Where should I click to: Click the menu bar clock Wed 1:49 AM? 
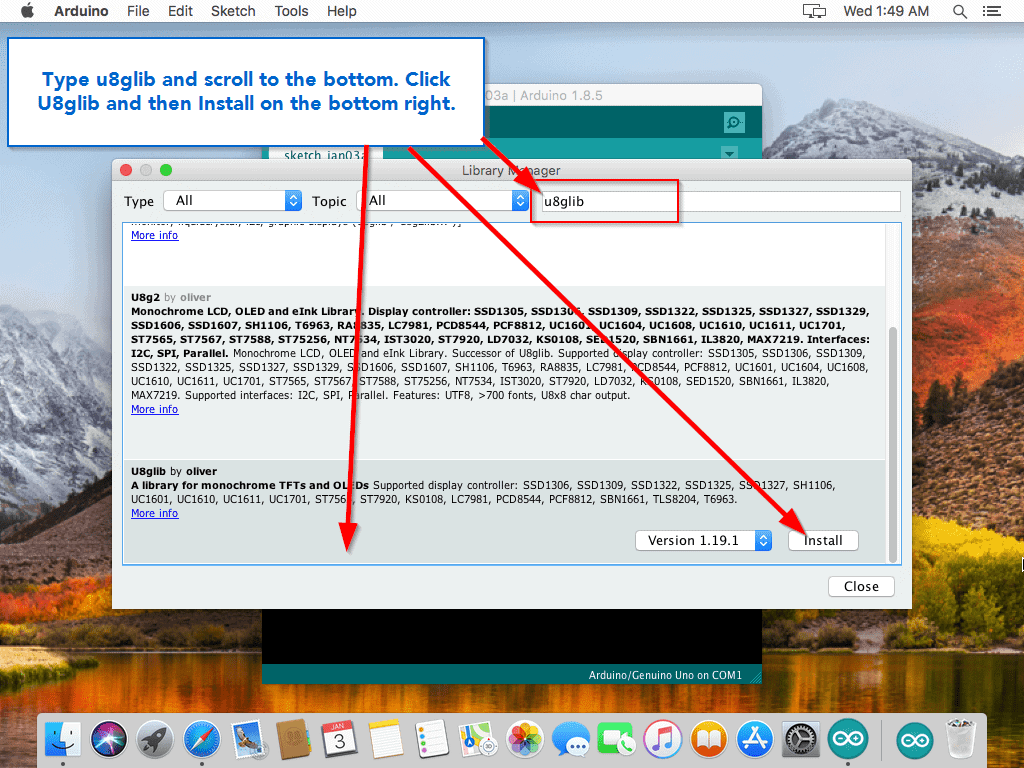pyautogui.click(x=886, y=11)
